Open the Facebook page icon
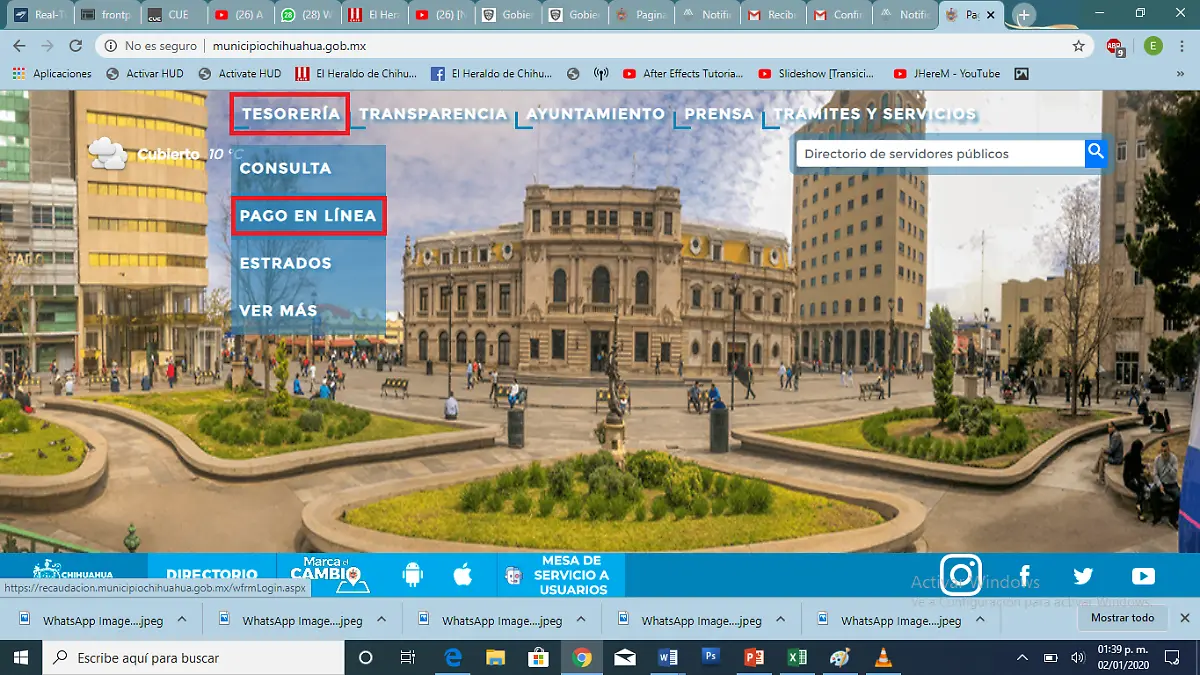Image resolution: width=1200 pixels, height=675 pixels. coord(1024,575)
